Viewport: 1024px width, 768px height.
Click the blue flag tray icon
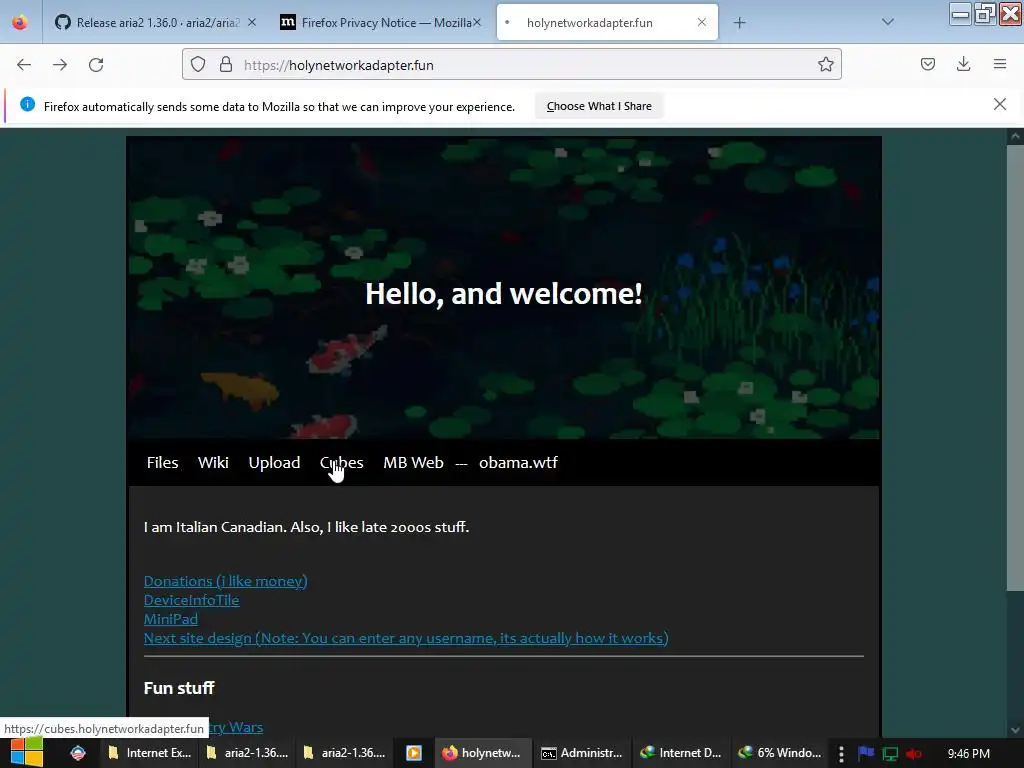click(x=866, y=753)
